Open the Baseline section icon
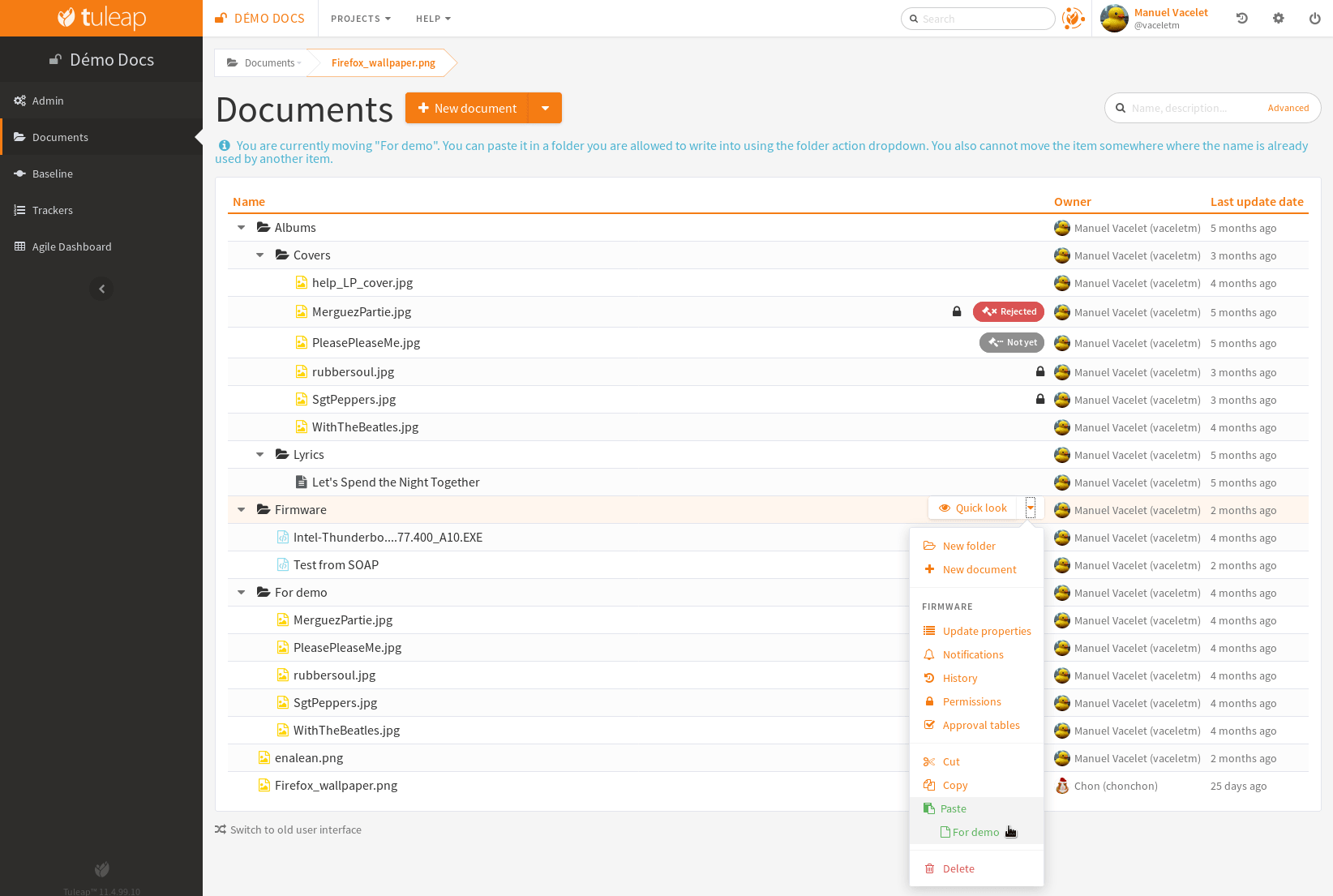Screen dimensions: 1333x896 tap(19, 174)
